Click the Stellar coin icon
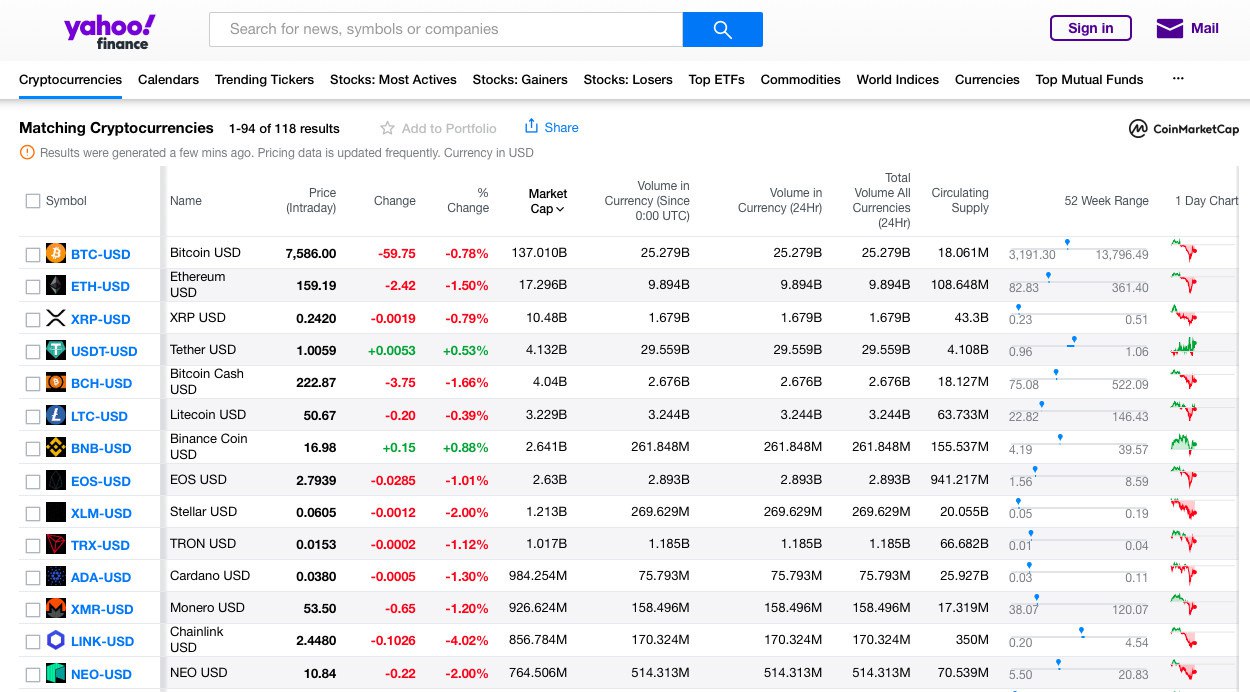The width and height of the screenshot is (1250, 692). (56, 513)
